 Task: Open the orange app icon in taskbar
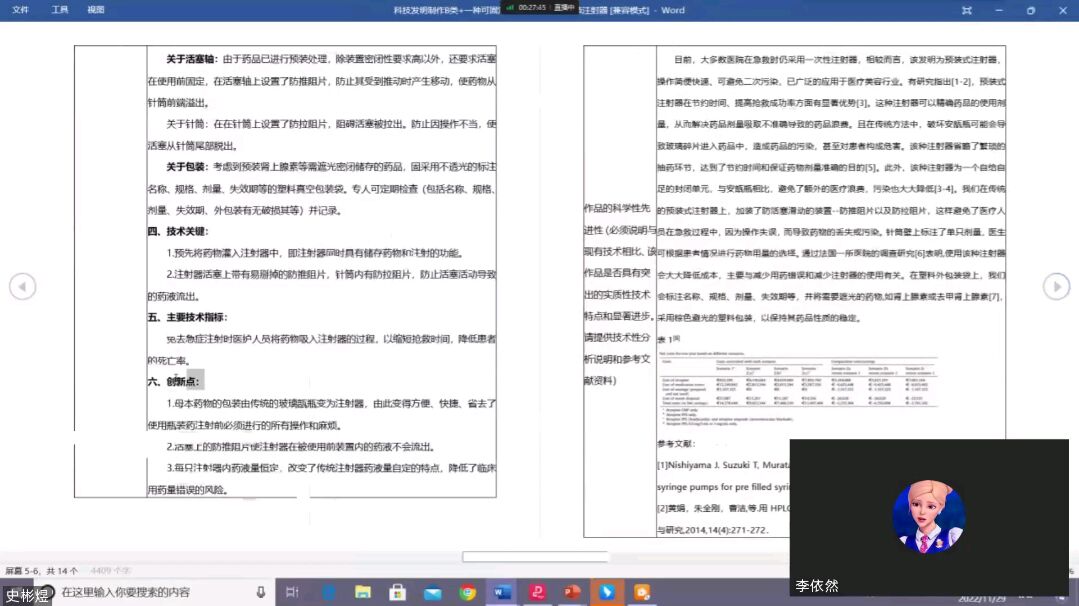click(642, 592)
